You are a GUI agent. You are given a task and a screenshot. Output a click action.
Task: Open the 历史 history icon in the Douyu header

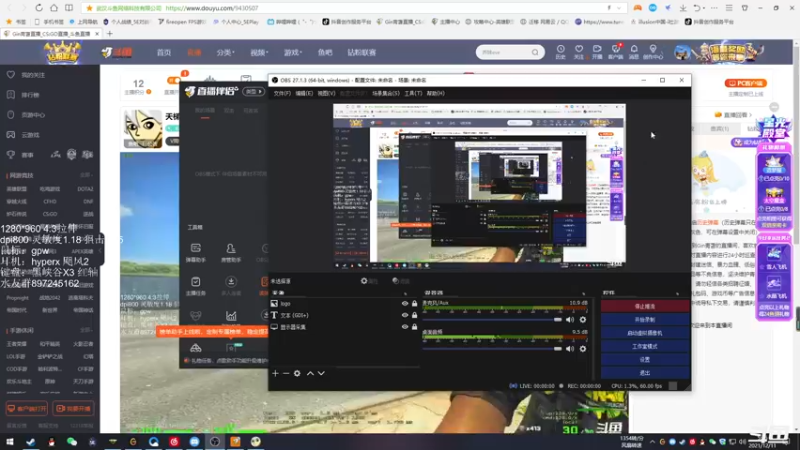560,52
